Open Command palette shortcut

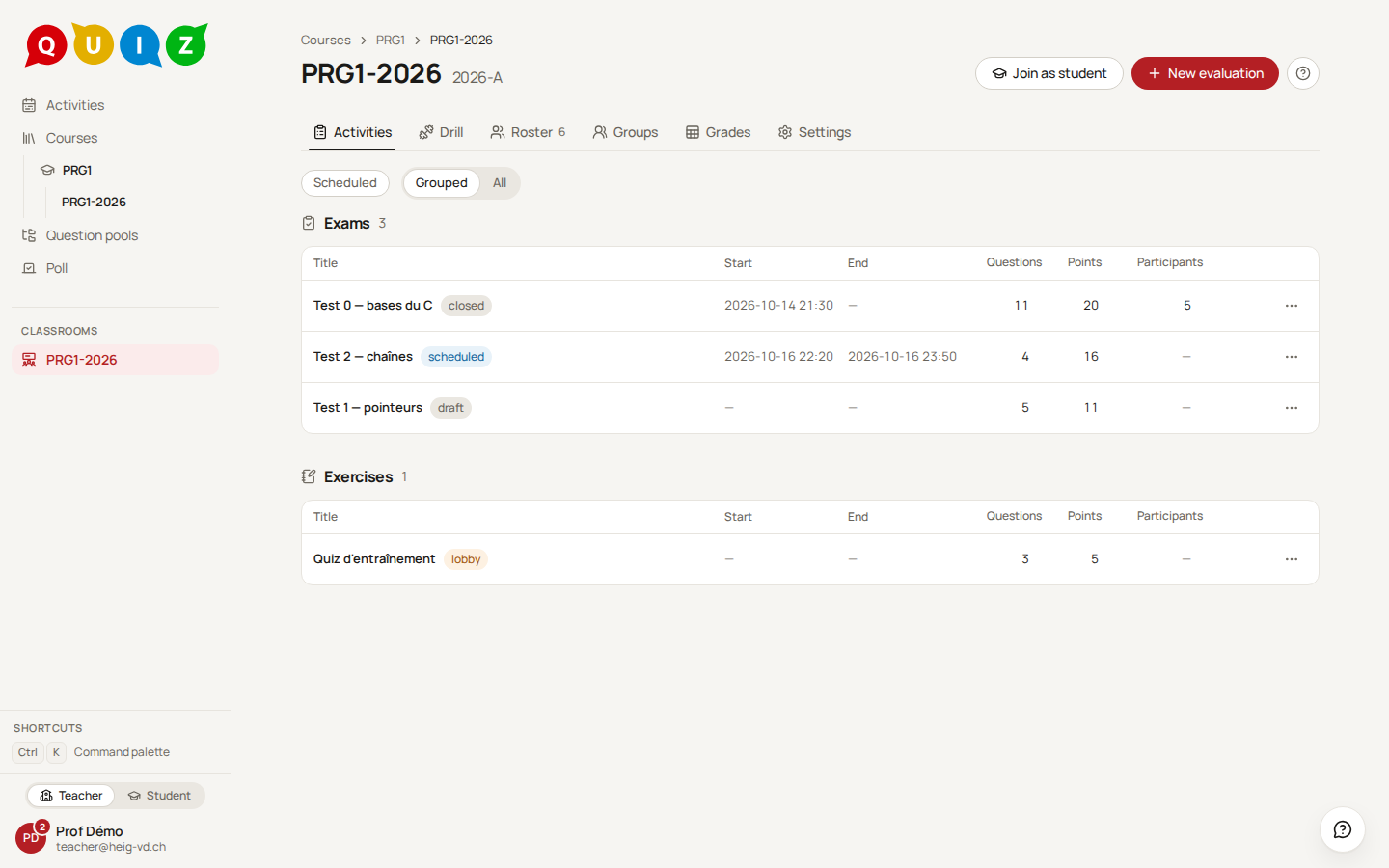[92, 752]
